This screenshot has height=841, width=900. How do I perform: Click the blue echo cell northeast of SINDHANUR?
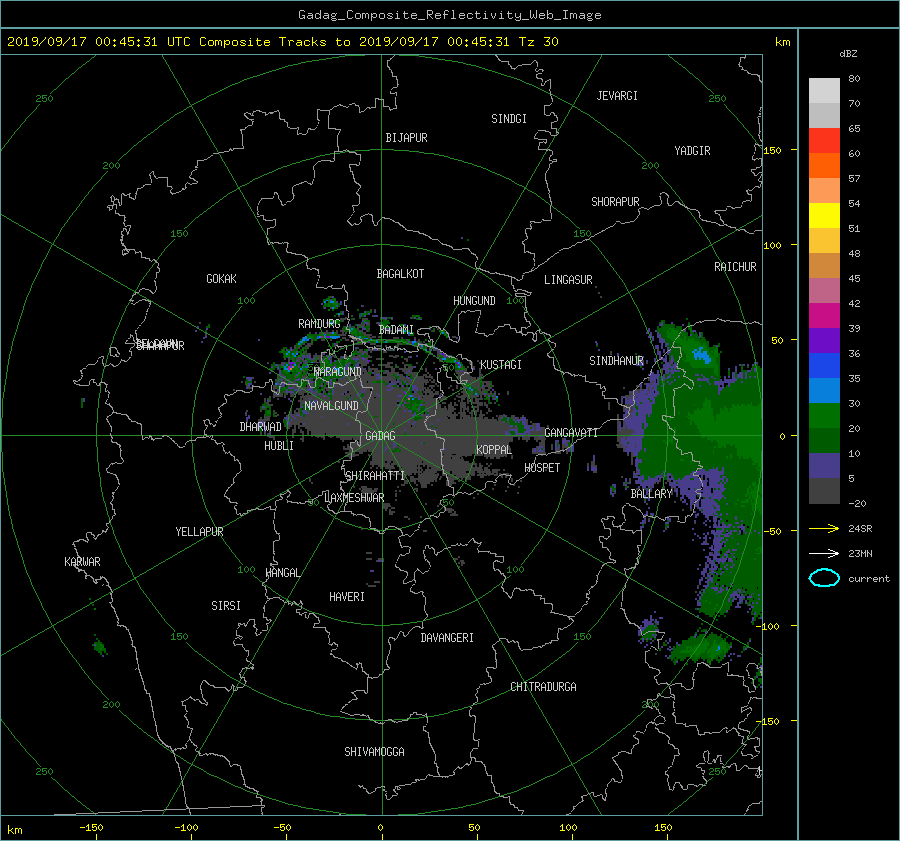(701, 355)
